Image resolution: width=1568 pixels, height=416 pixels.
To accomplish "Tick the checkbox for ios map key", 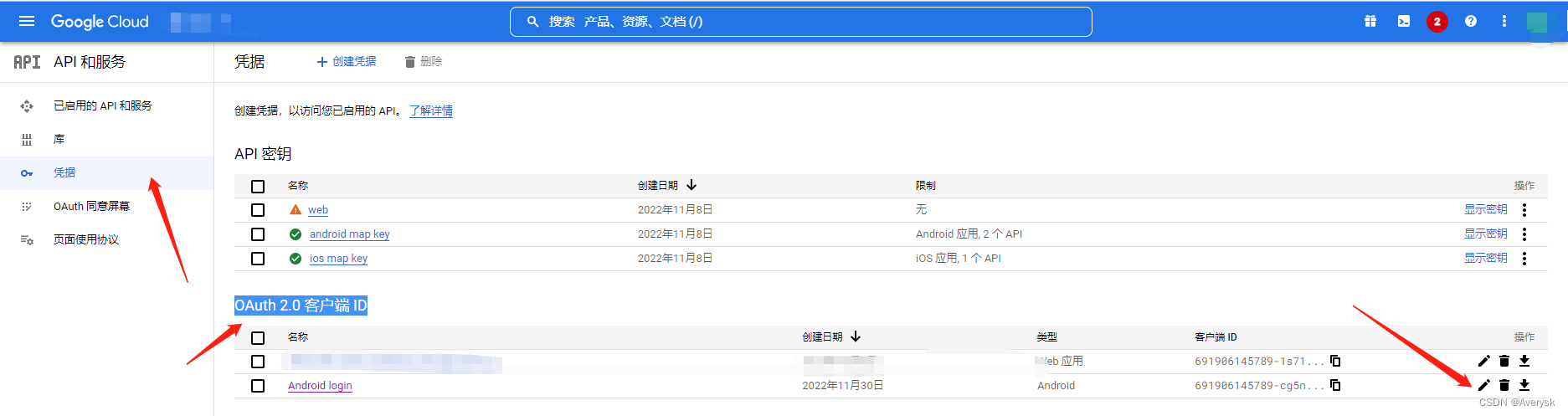I will 258,259.
